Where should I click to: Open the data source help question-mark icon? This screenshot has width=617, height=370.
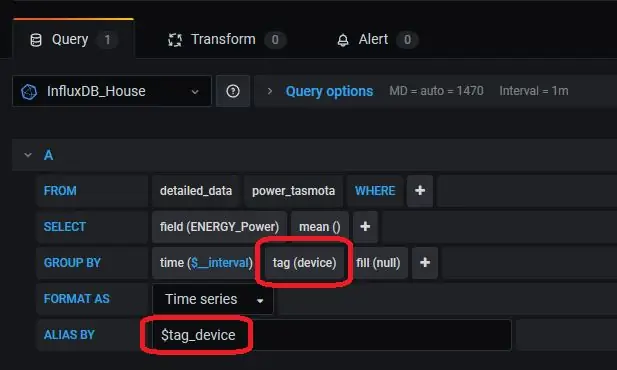(x=233, y=91)
